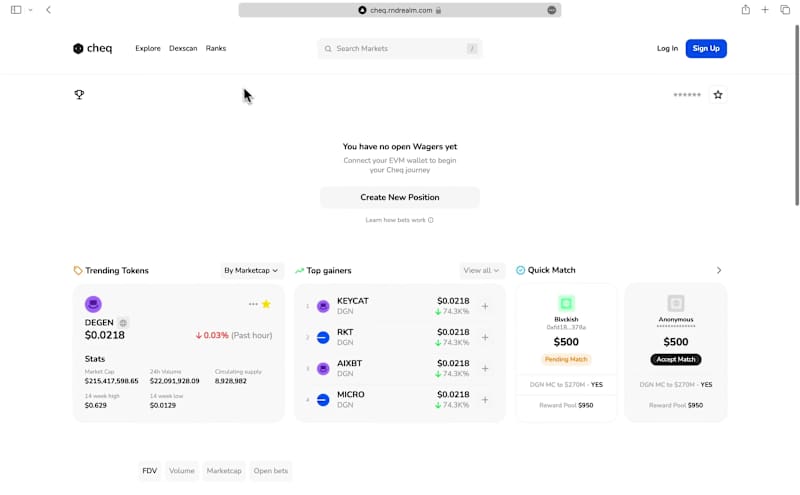Add AIXBT with its plus icon

coord(485,368)
